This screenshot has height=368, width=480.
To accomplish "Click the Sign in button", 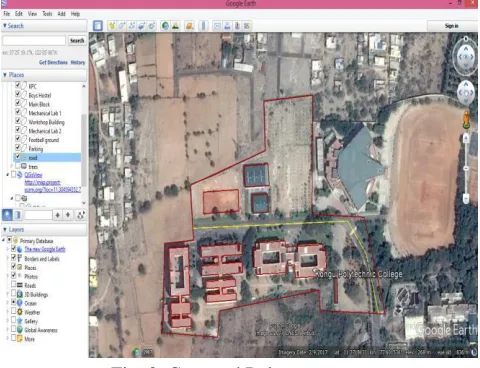I will [x=452, y=26].
